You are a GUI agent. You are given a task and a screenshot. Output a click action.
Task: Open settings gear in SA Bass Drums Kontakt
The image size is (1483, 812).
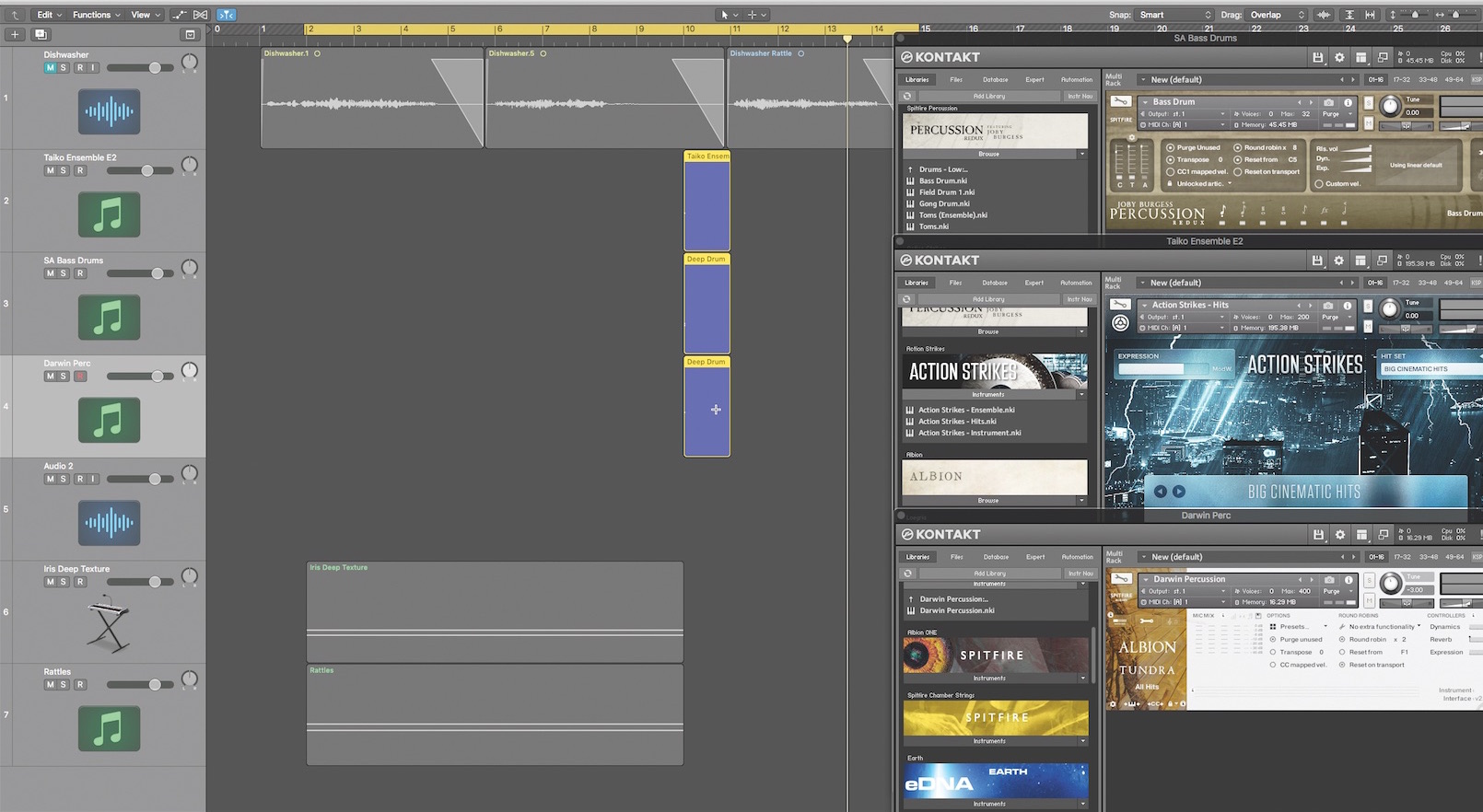point(1339,57)
